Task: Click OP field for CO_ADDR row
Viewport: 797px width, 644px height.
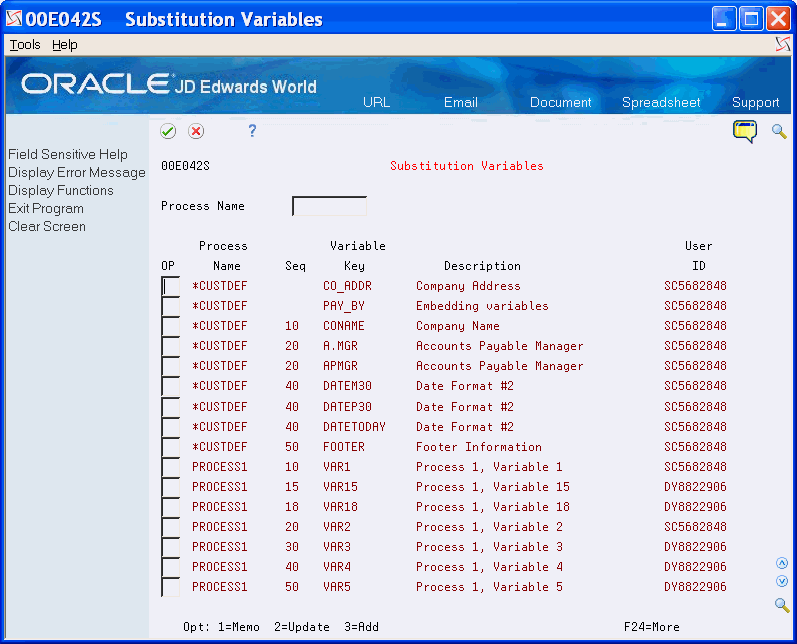Action: [170, 286]
